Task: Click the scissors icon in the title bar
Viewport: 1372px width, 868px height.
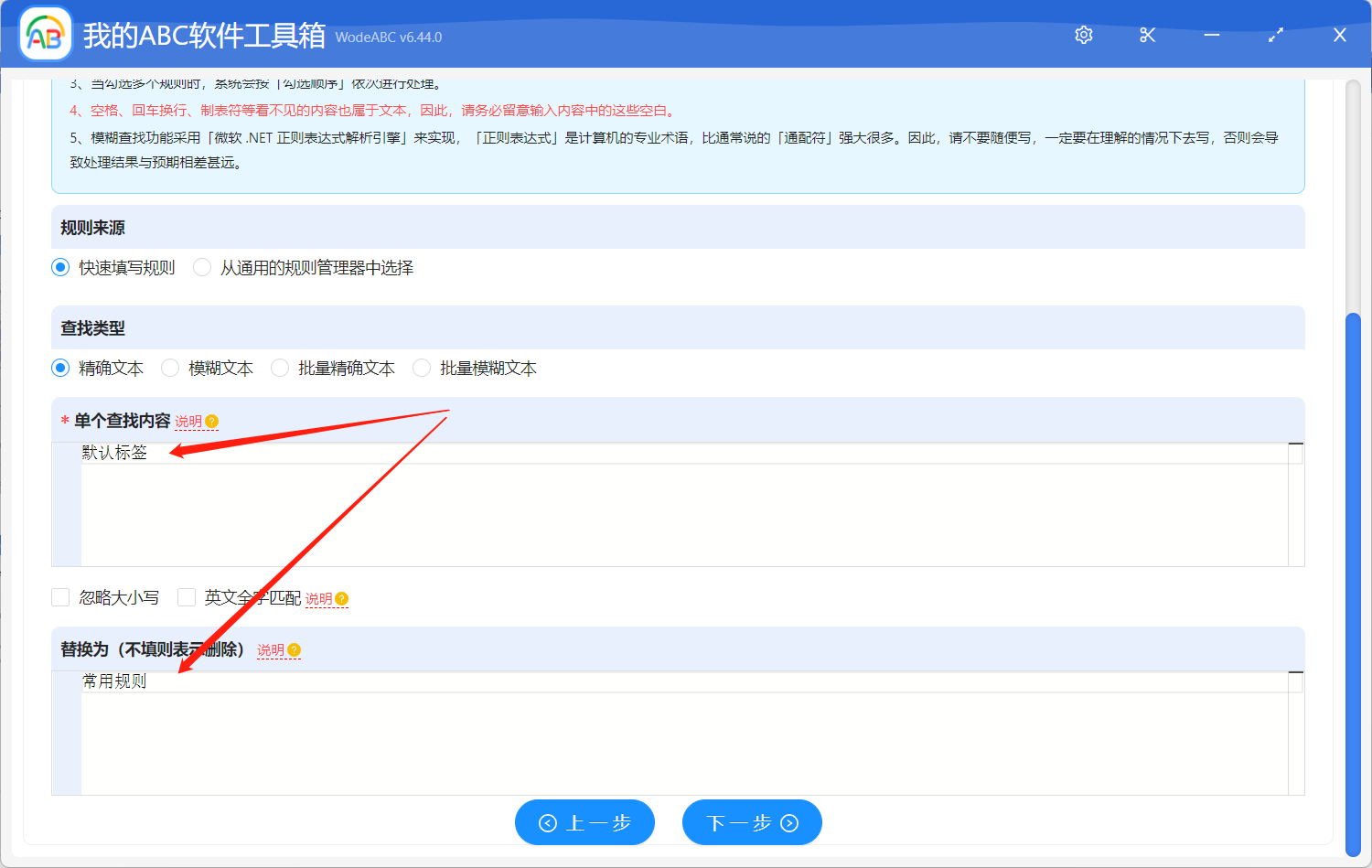Action: pyautogui.click(x=1147, y=35)
